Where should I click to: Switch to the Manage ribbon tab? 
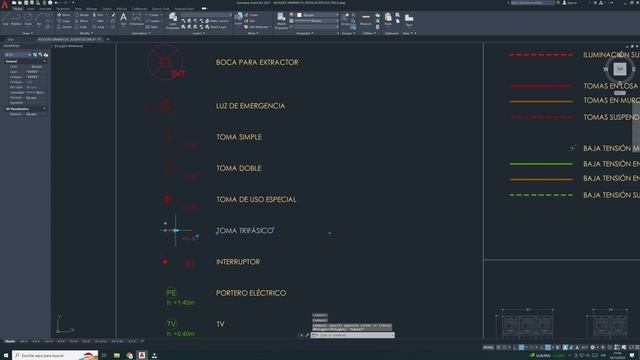(91, 9)
